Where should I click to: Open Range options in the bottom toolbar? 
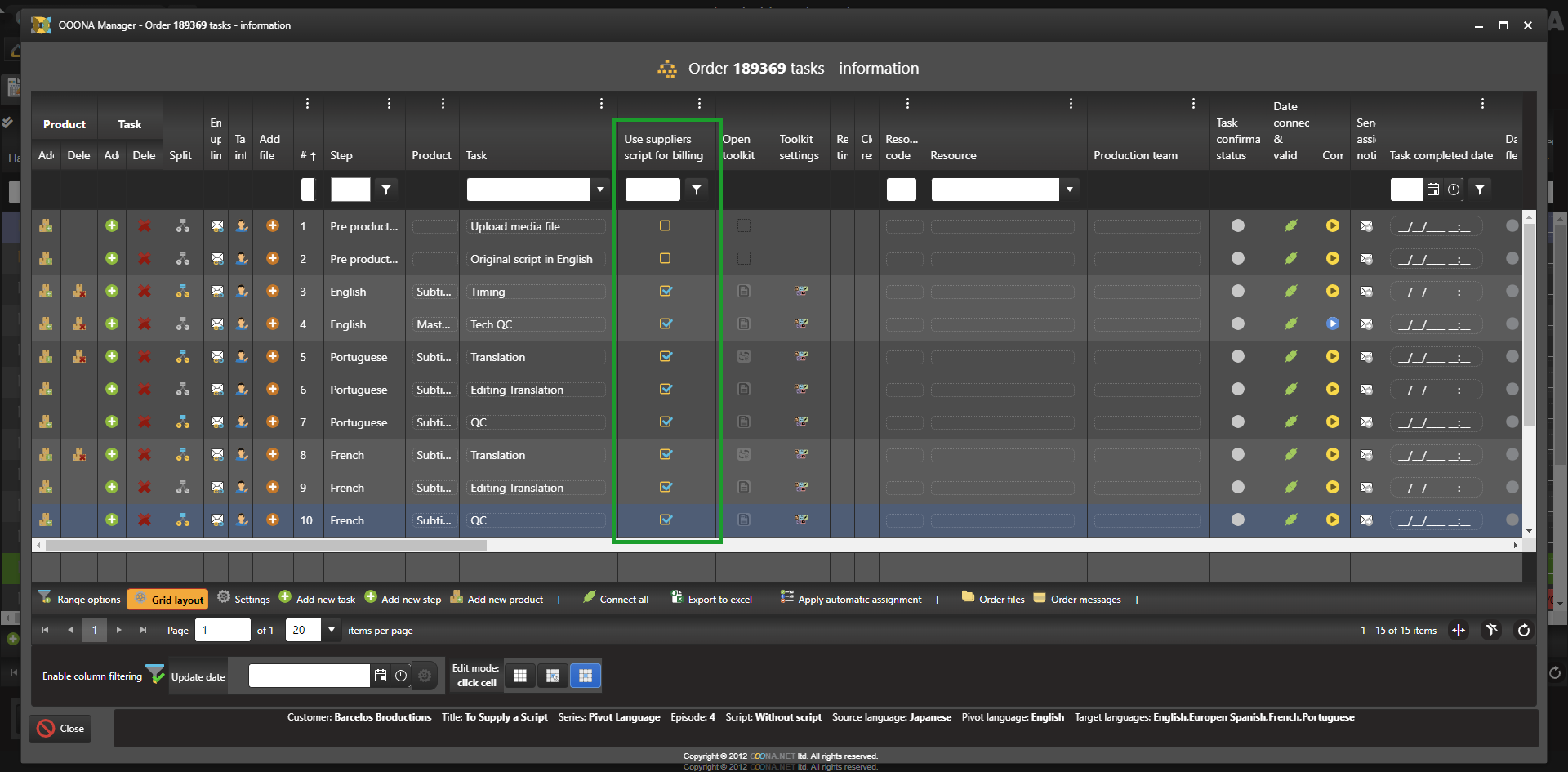(79, 600)
